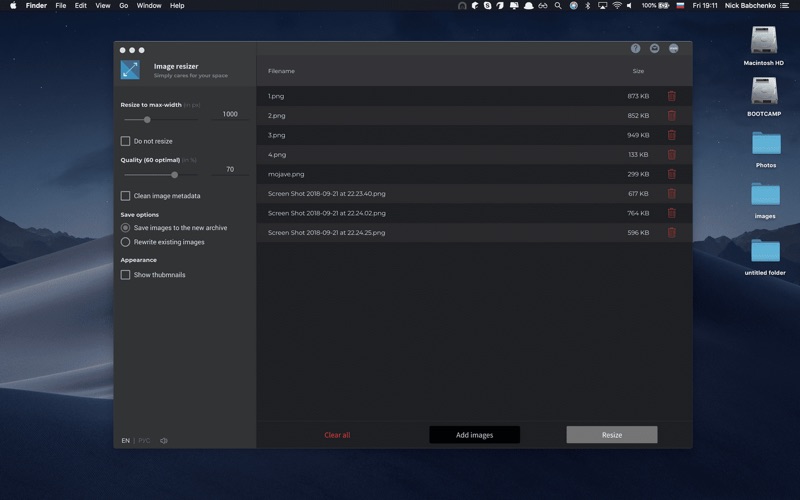Select Screen Shot 2018-09-21 at 22.24.02.png name
The image size is (800, 500).
tap(327, 213)
